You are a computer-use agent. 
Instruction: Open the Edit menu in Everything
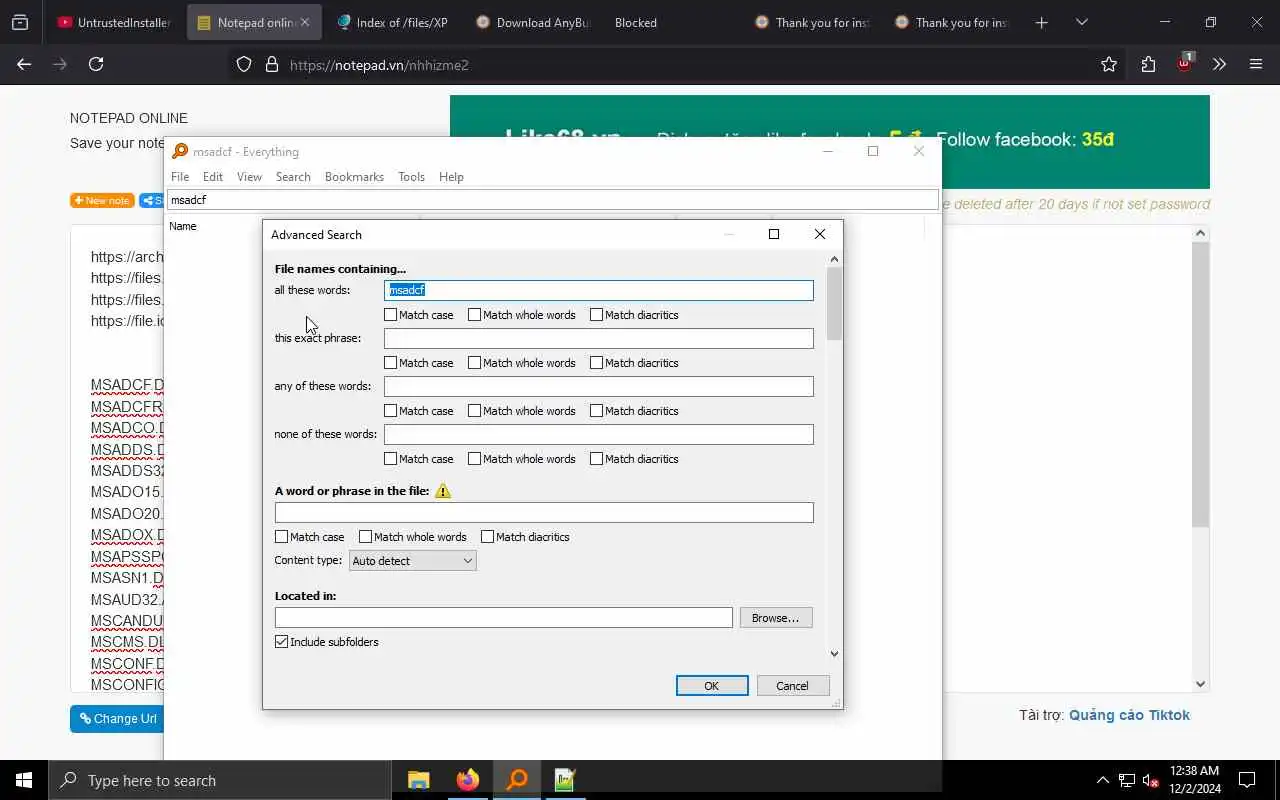213,177
